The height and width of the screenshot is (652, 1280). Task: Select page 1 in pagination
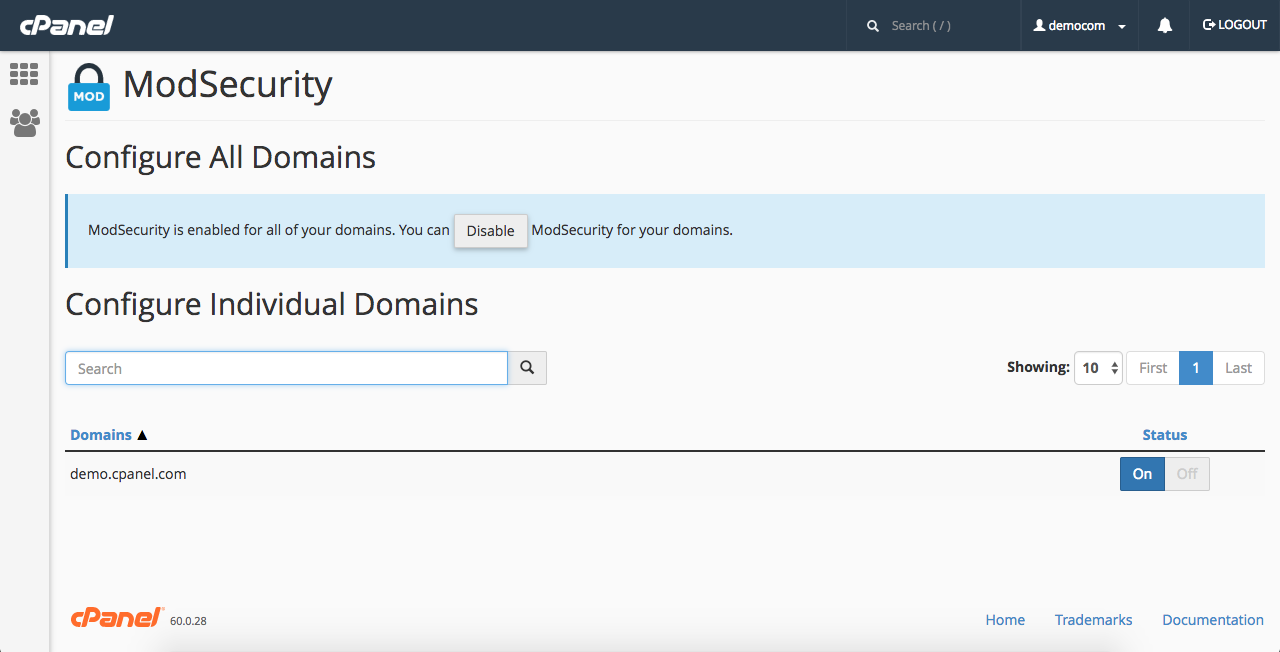[x=1196, y=368]
